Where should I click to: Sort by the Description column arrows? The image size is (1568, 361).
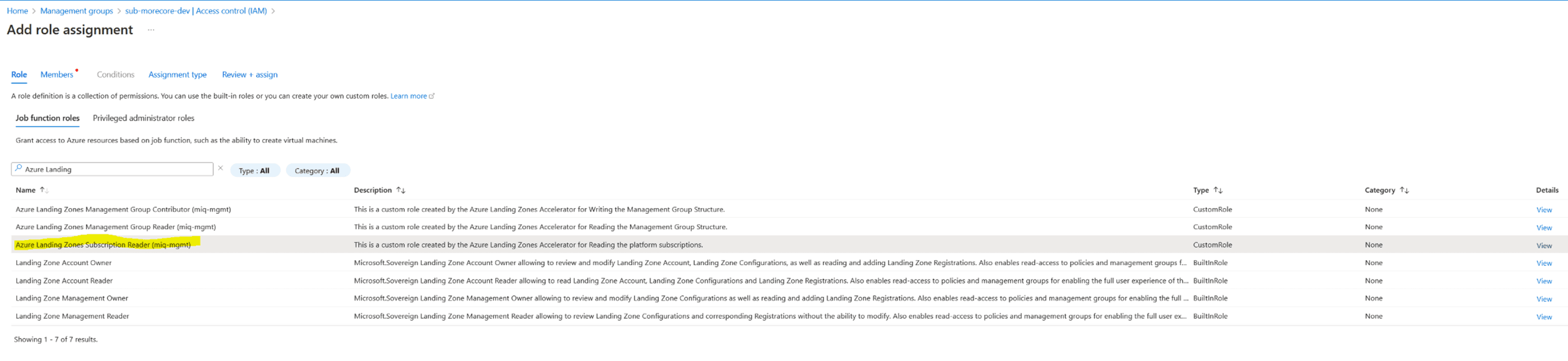click(x=401, y=190)
